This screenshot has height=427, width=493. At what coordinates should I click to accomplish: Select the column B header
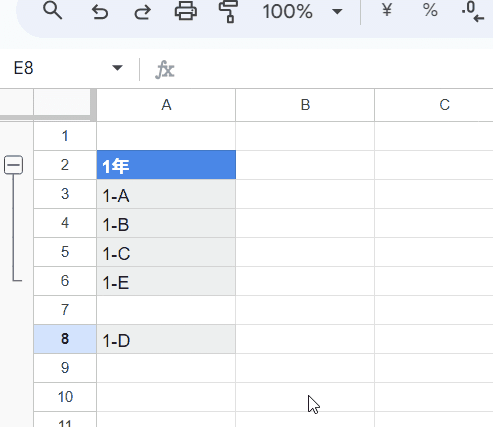[305, 105]
